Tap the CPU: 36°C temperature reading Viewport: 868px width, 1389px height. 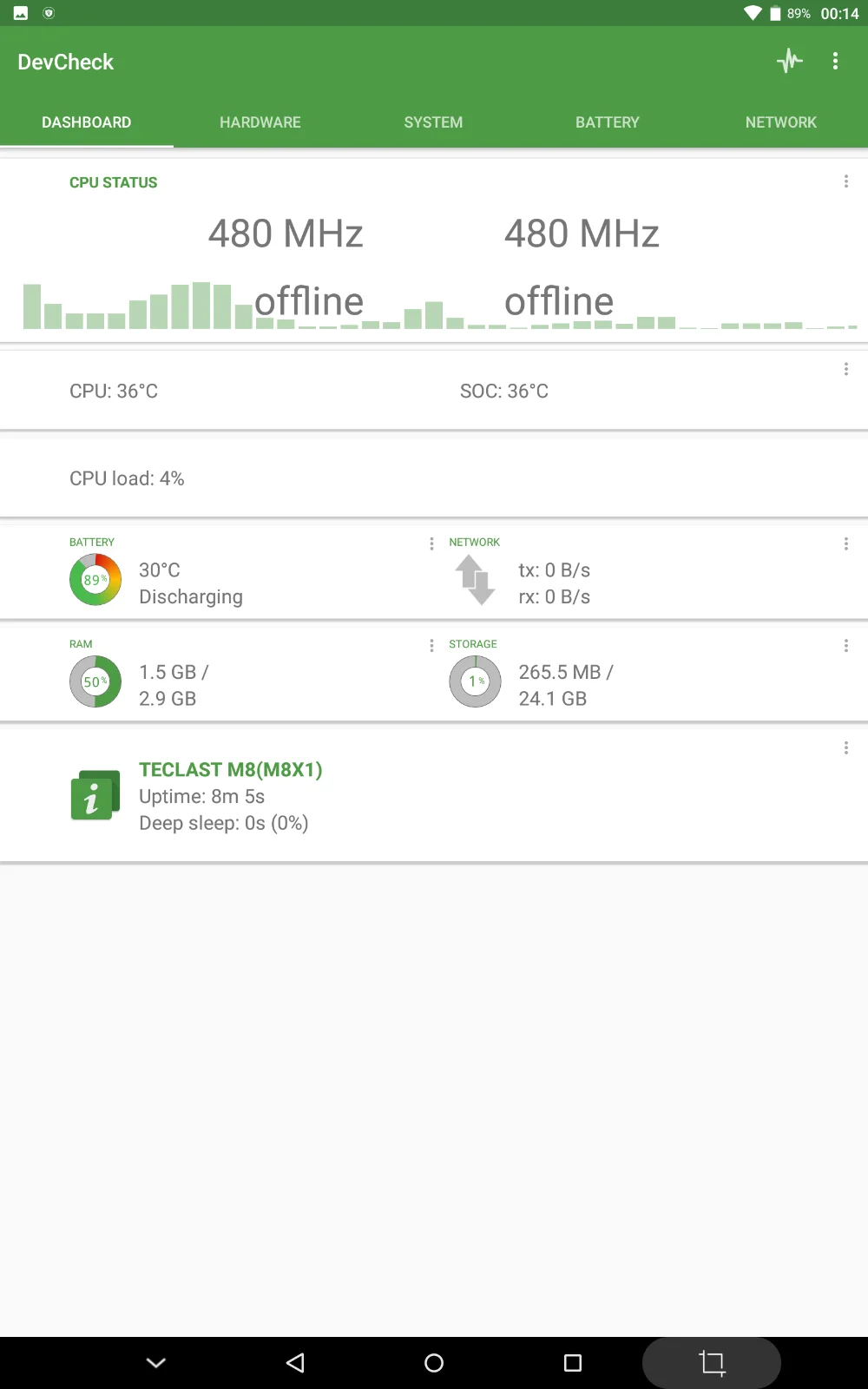(x=114, y=391)
